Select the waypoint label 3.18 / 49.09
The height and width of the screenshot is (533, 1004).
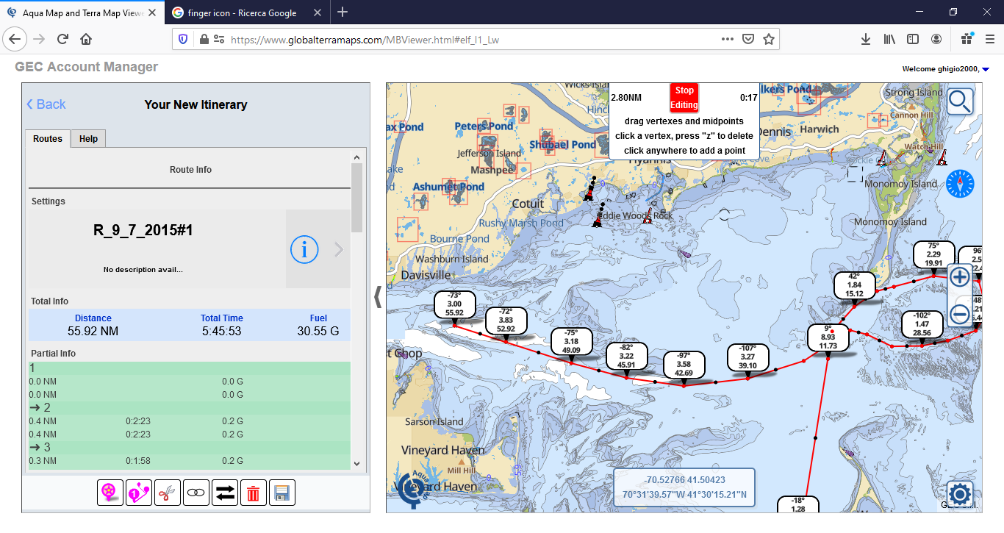[x=571, y=341]
